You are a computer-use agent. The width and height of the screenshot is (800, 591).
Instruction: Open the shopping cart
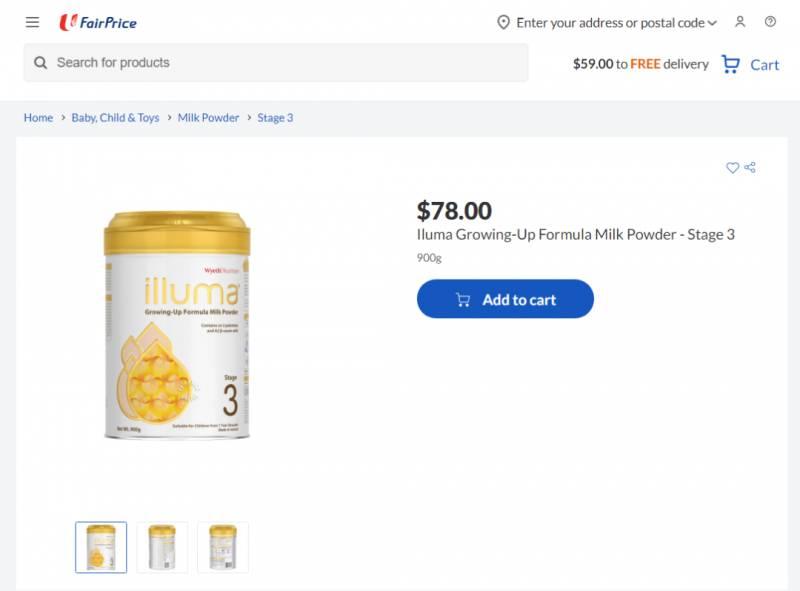tap(750, 64)
